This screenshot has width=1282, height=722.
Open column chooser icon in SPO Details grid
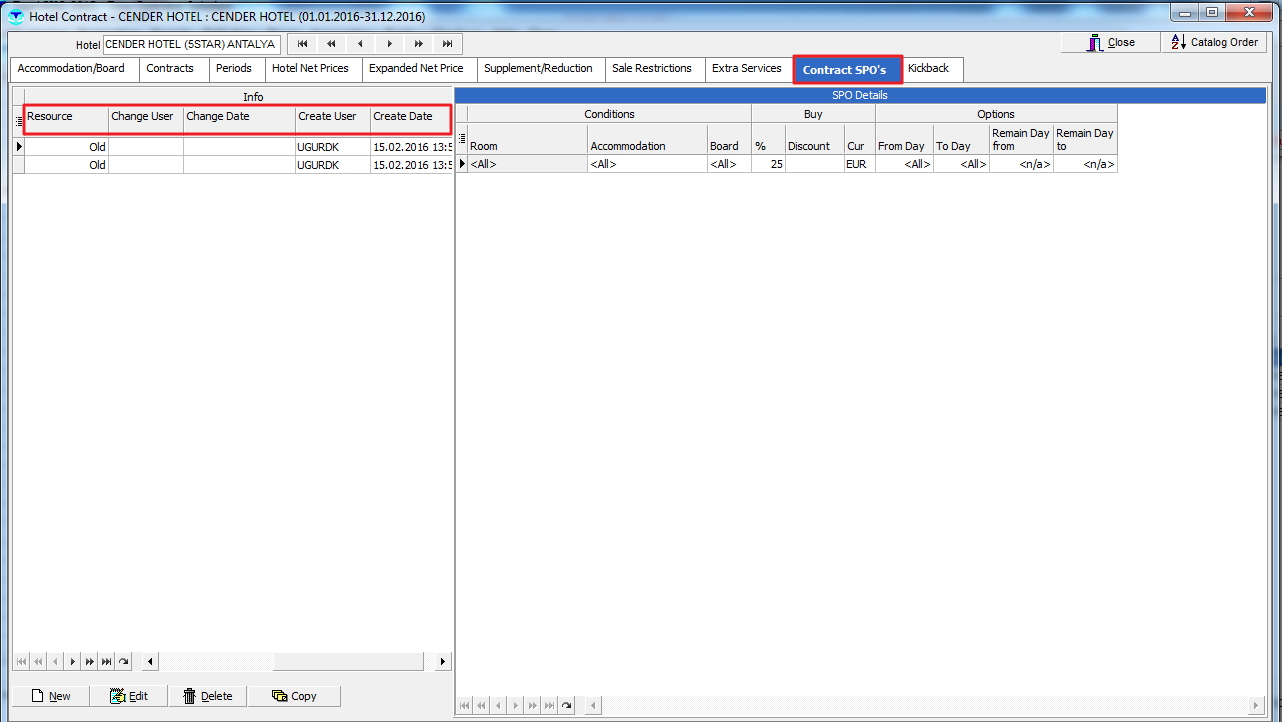(x=462, y=139)
